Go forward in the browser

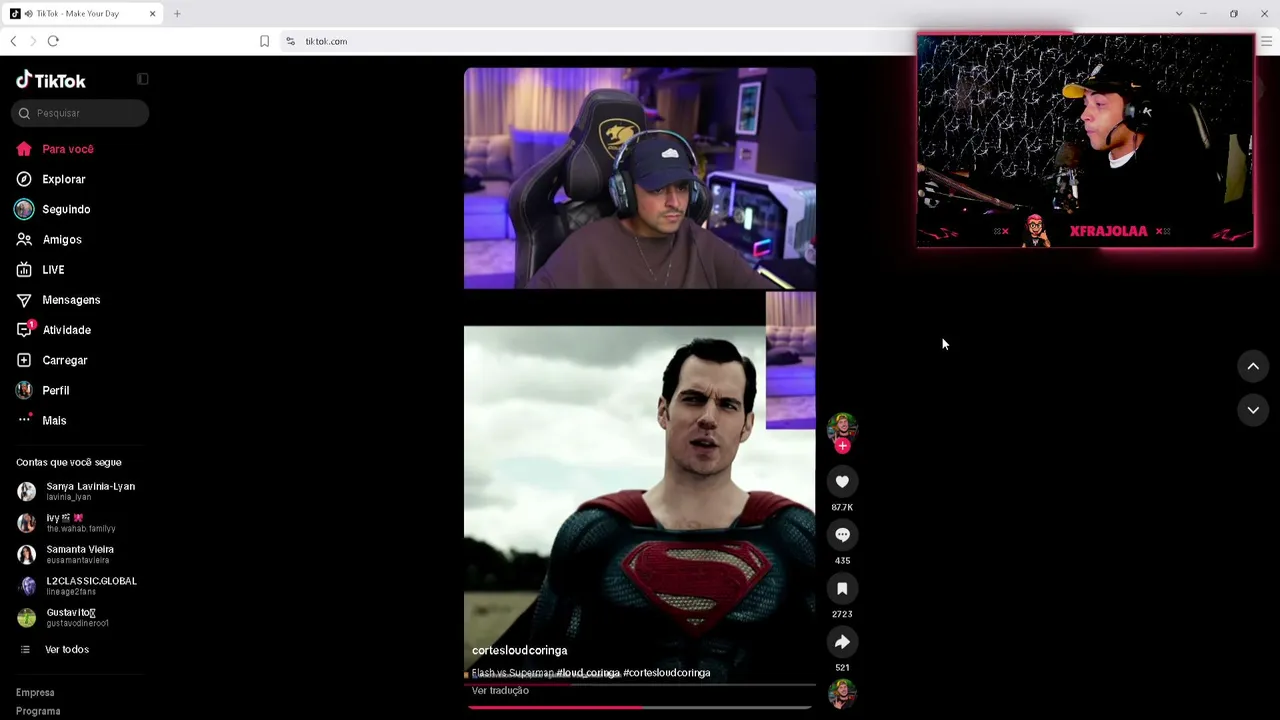click(33, 41)
